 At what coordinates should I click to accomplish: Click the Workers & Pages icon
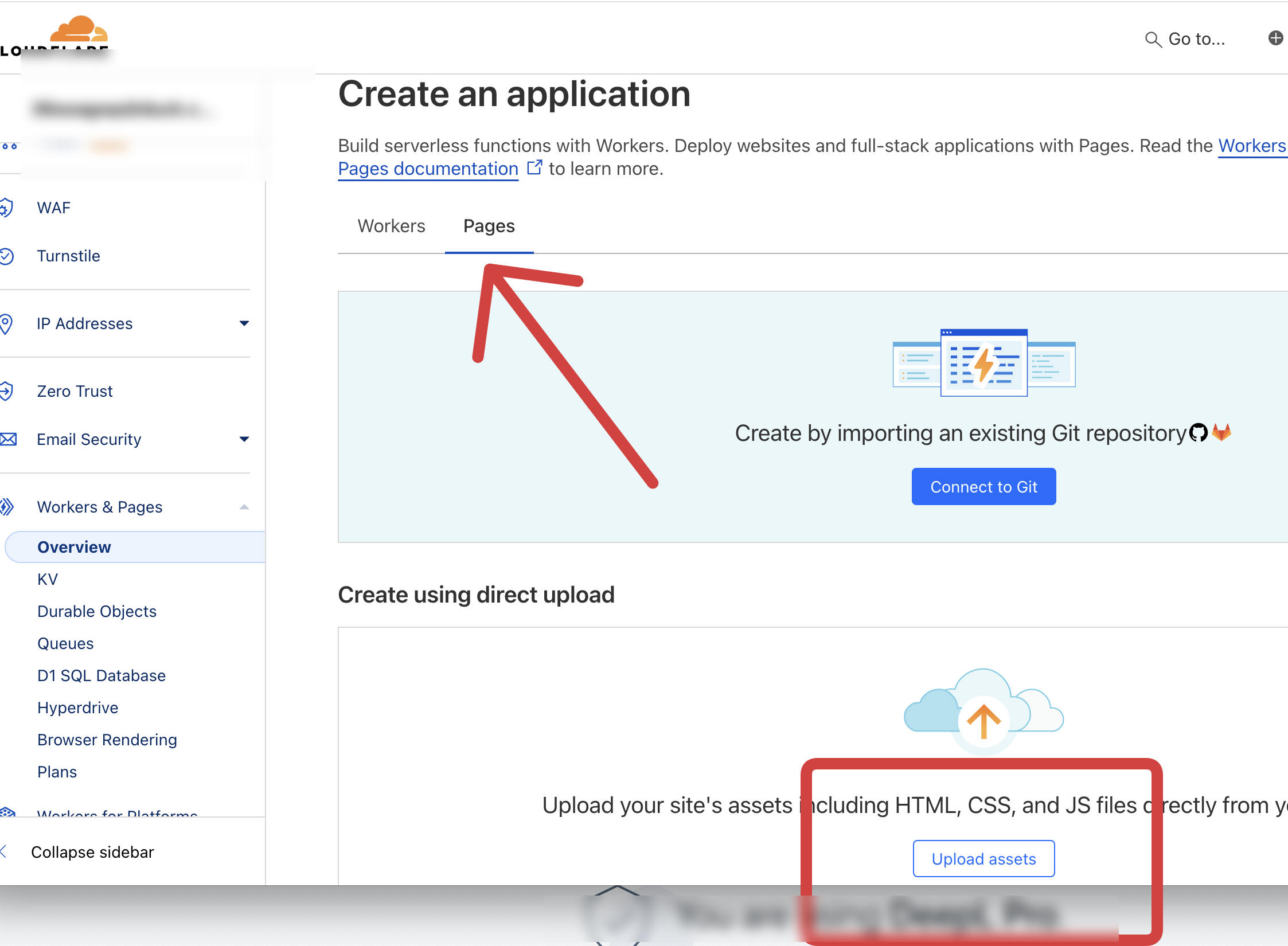pyautogui.click(x=7, y=507)
